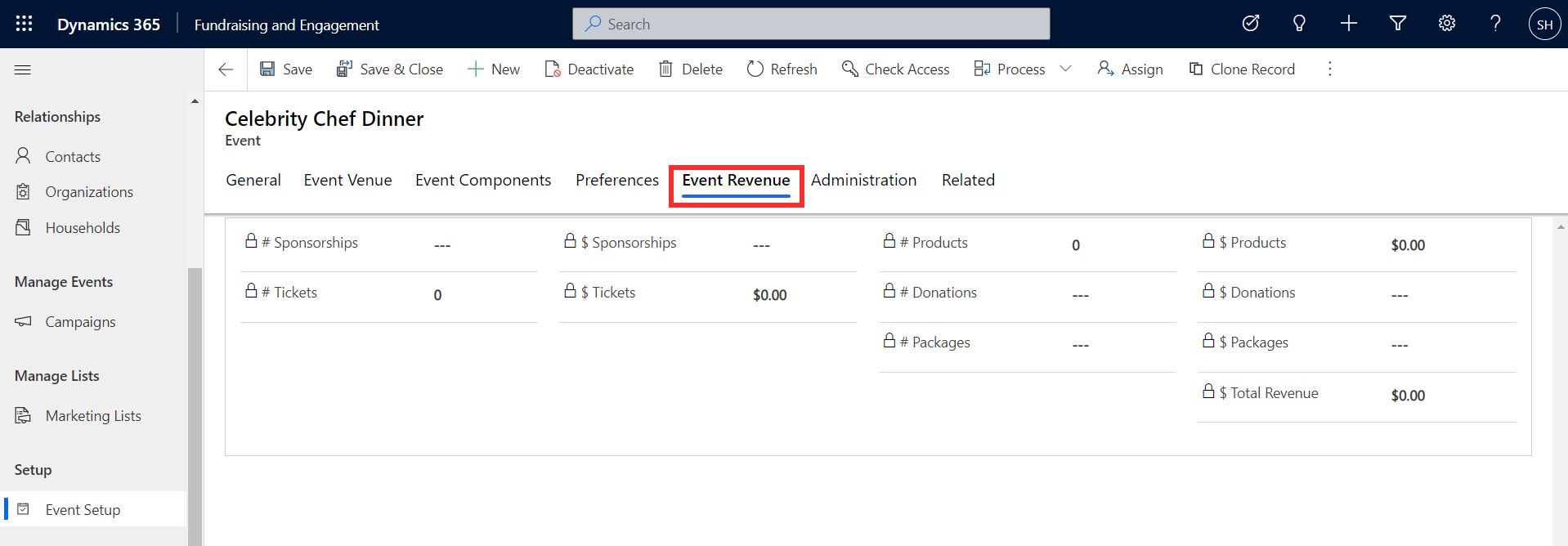Image resolution: width=1568 pixels, height=546 pixels.
Task: Open the settings gear icon
Action: point(1446,24)
